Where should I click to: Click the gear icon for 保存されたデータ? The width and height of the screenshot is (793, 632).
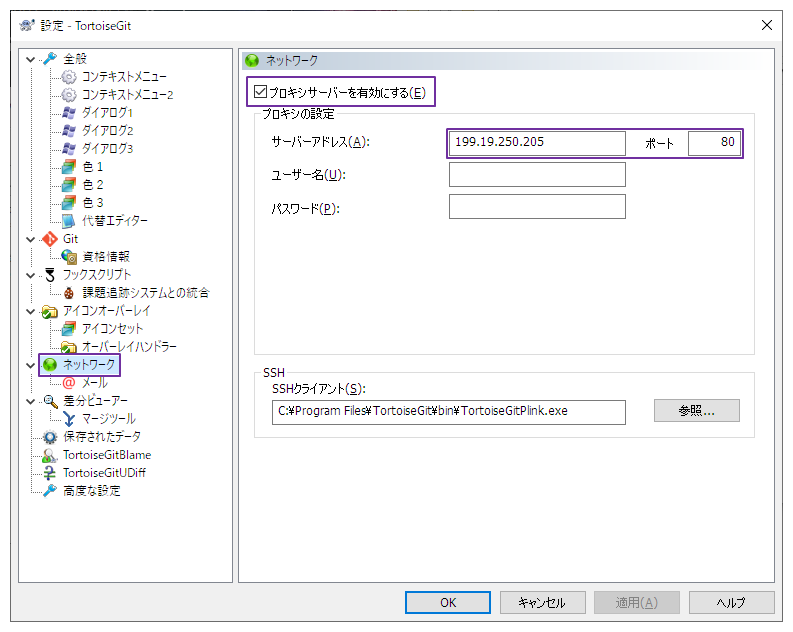coord(50,437)
